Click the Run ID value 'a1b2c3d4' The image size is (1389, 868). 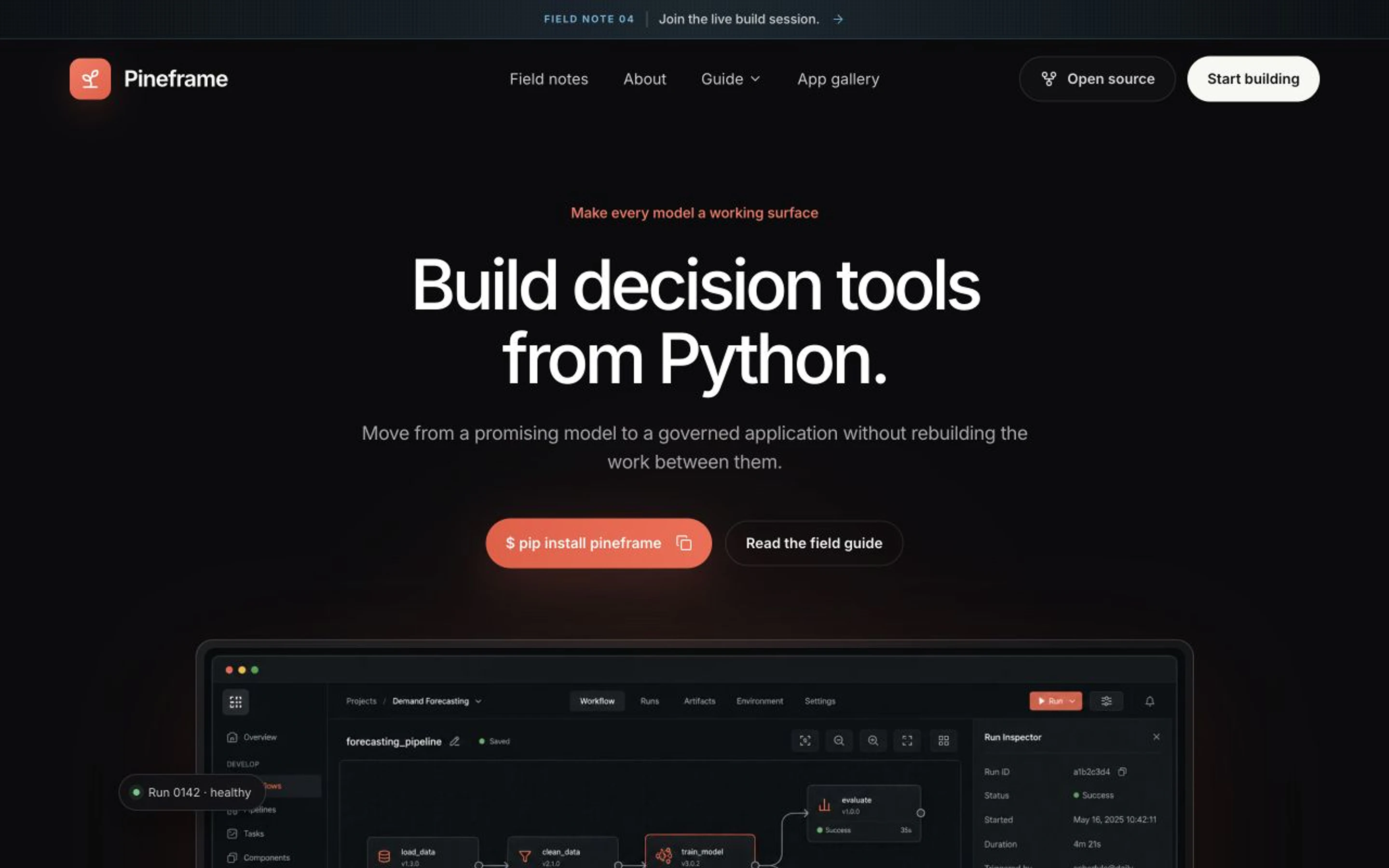1091,772
